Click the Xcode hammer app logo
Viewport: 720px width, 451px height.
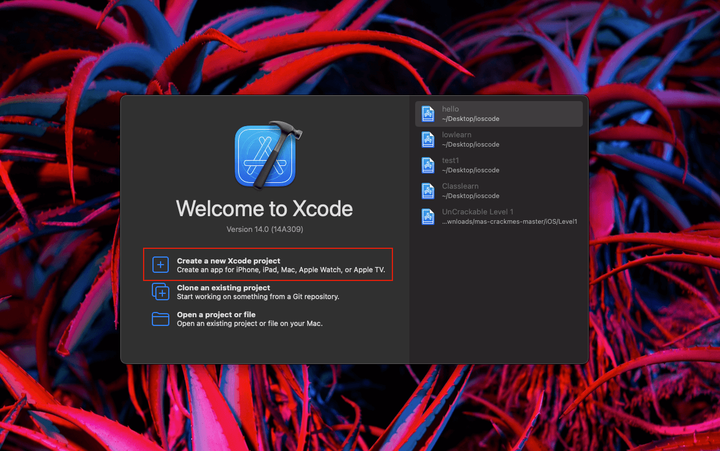[268, 155]
